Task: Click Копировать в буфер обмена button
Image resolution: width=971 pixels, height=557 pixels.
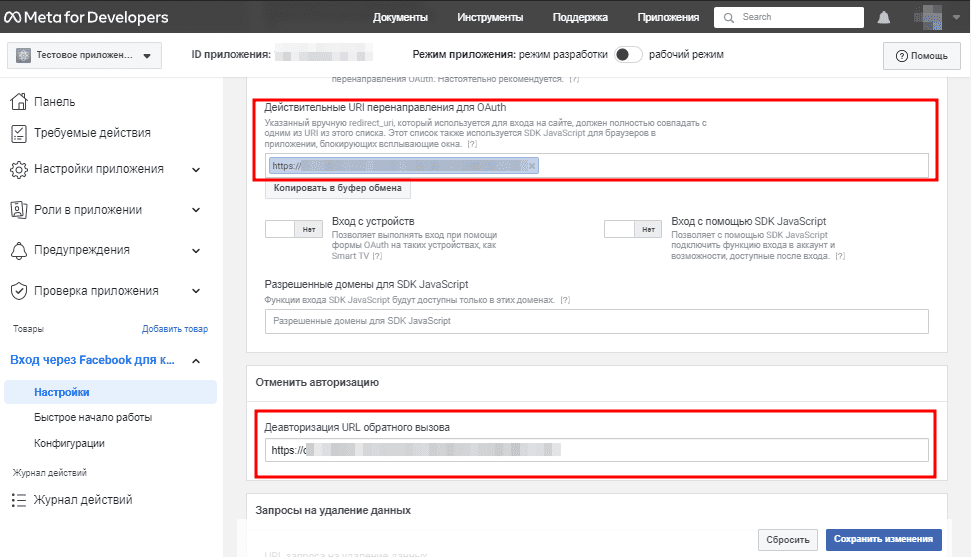Action: tap(337, 188)
